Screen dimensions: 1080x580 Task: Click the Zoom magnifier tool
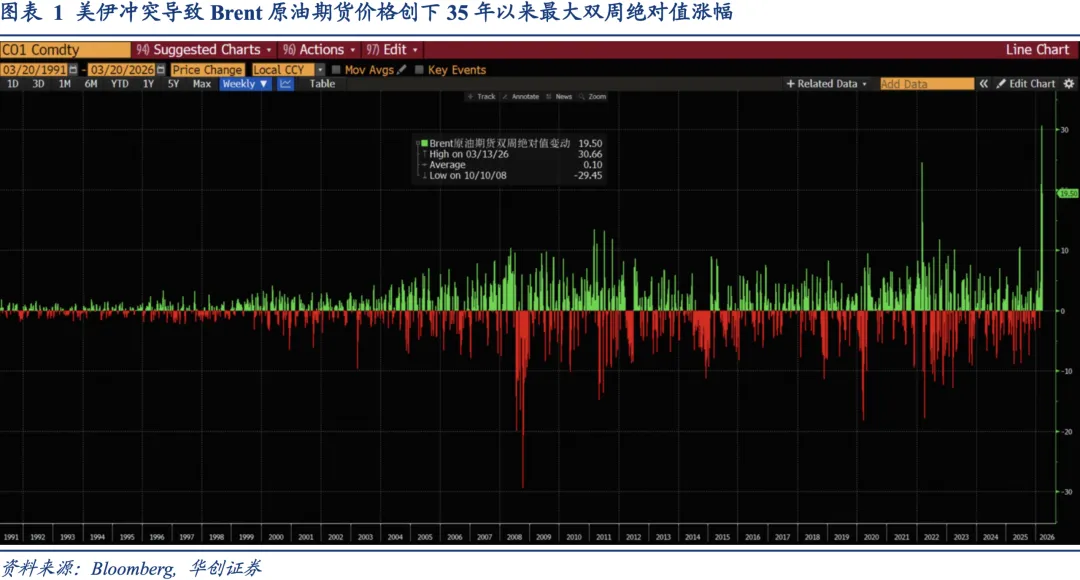(592, 97)
